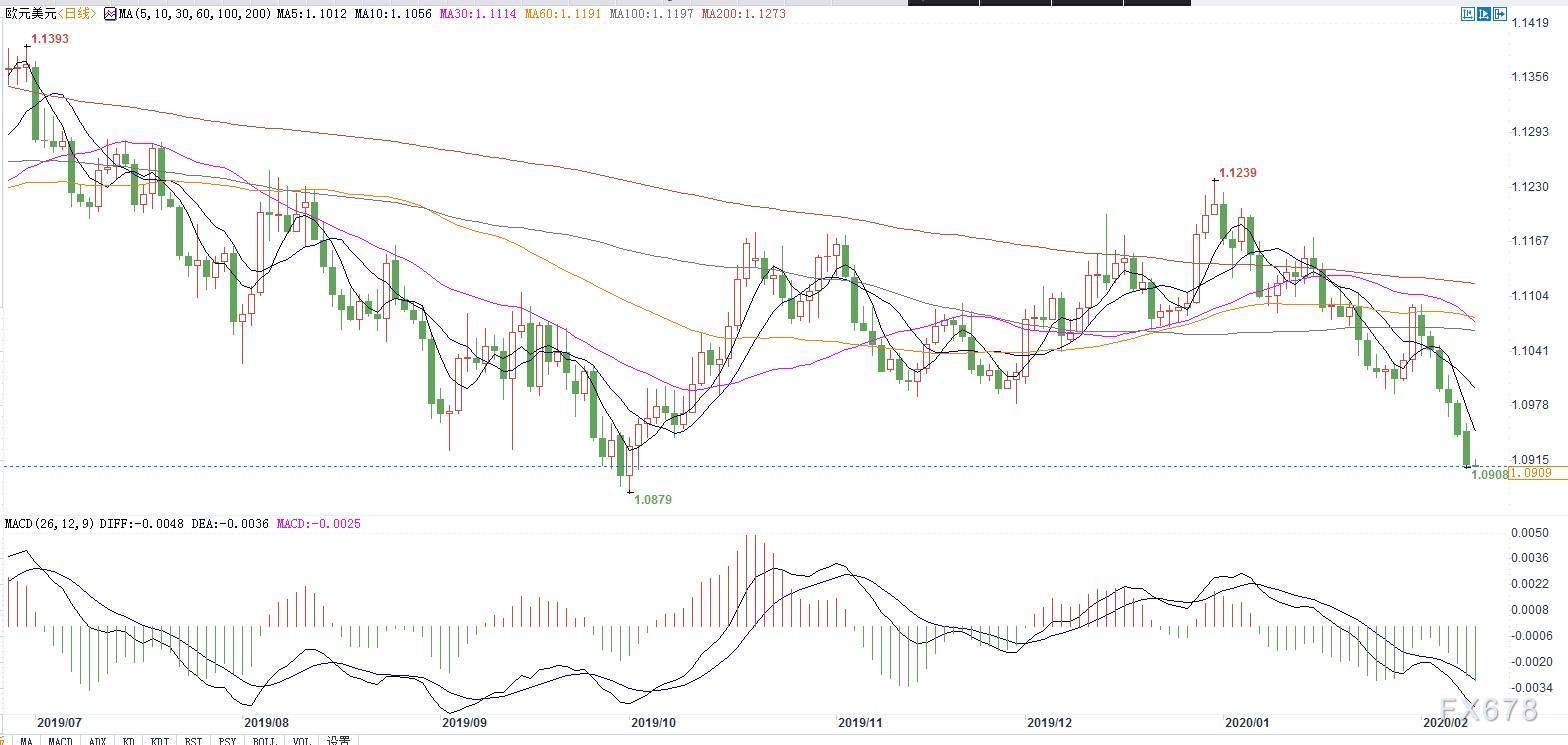Click the MA(5,10,30,60,100,200) parameters text
The height and width of the screenshot is (745, 1568).
pos(195,14)
